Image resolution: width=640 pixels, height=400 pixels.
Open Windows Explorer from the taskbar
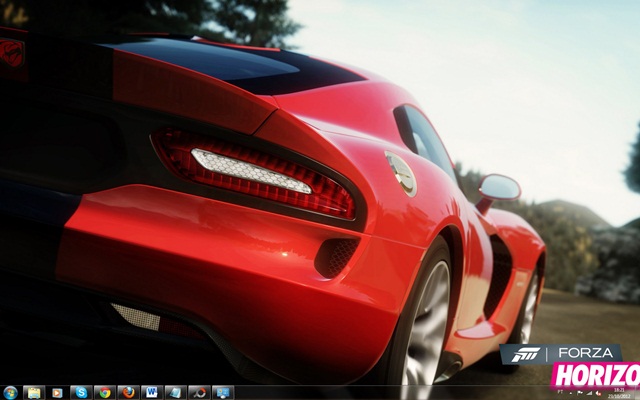[34, 393]
